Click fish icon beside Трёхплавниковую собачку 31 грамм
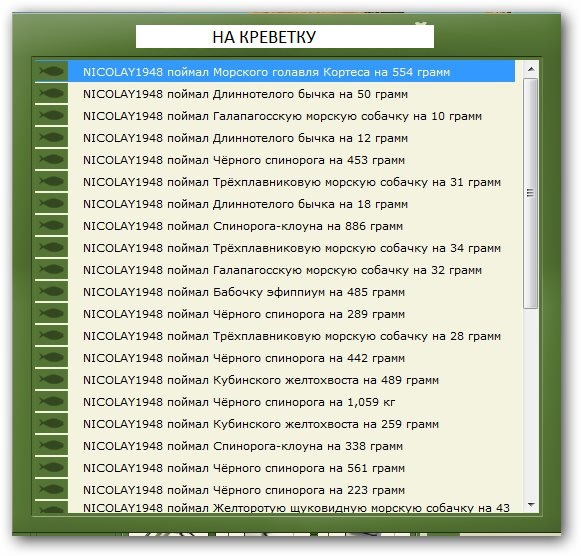This screenshot has height=556, width=581. [x=52, y=181]
